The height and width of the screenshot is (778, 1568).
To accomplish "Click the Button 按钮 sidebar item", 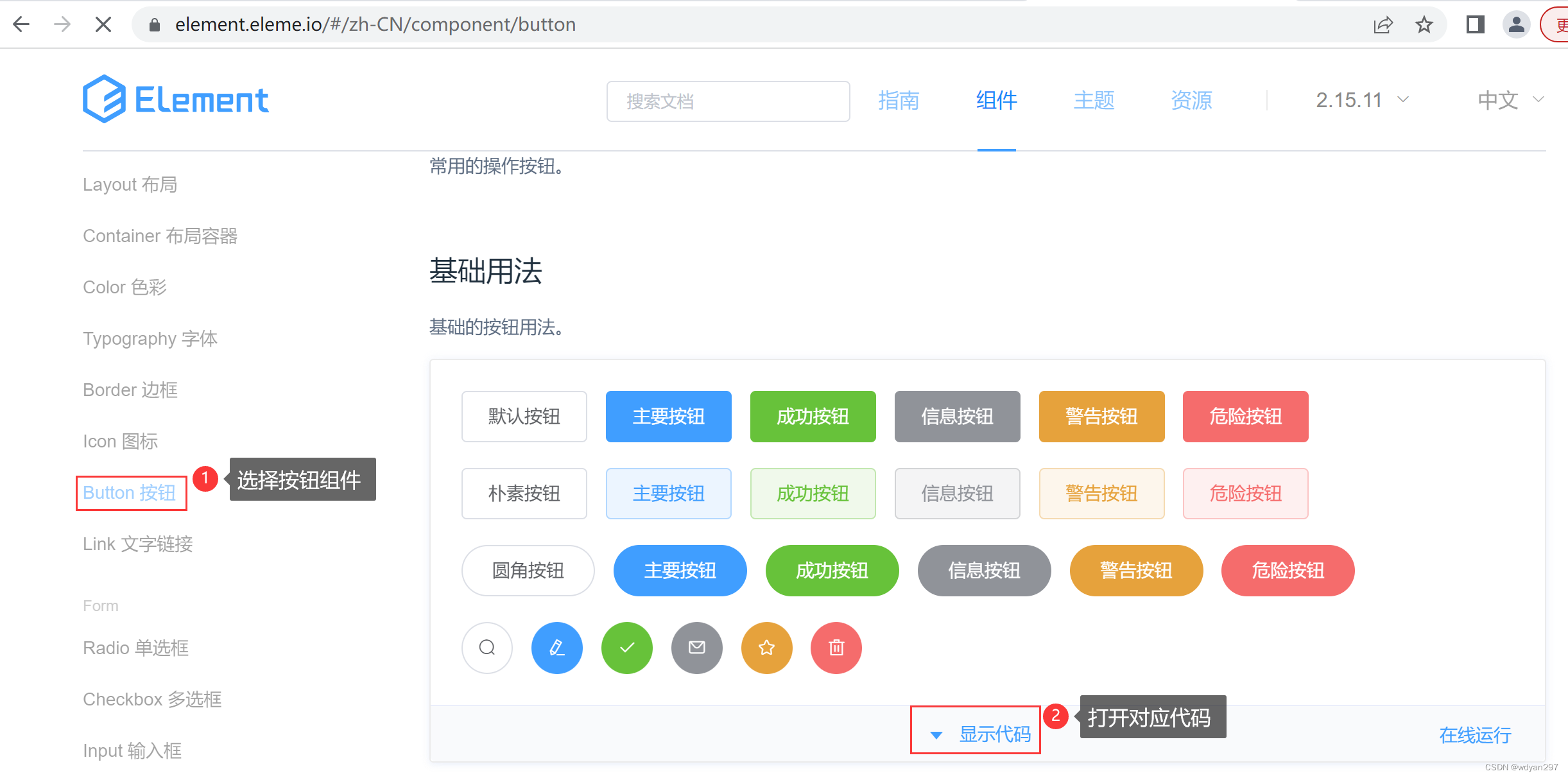I will tap(130, 492).
